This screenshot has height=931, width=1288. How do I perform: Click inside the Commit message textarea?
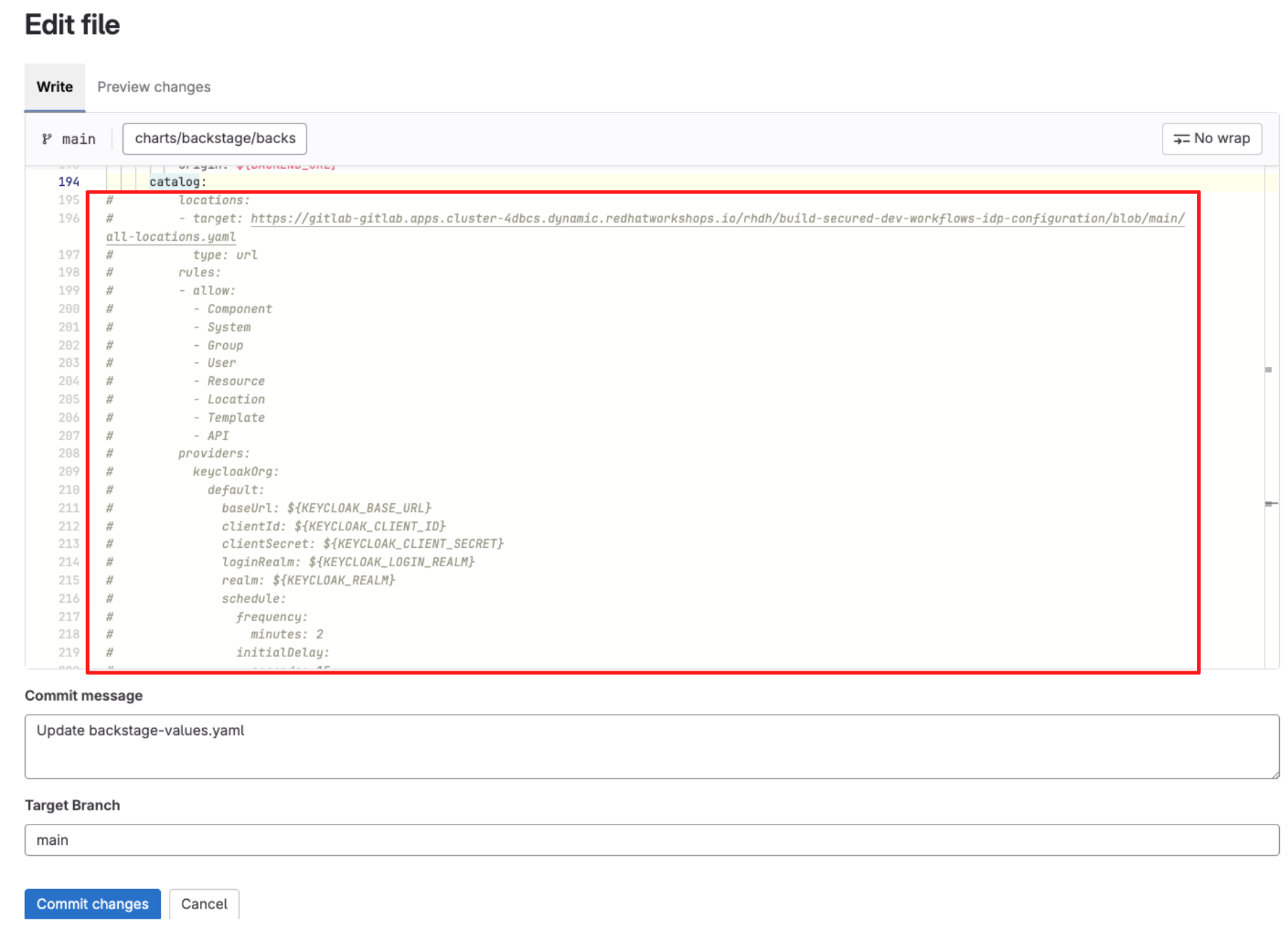click(651, 746)
